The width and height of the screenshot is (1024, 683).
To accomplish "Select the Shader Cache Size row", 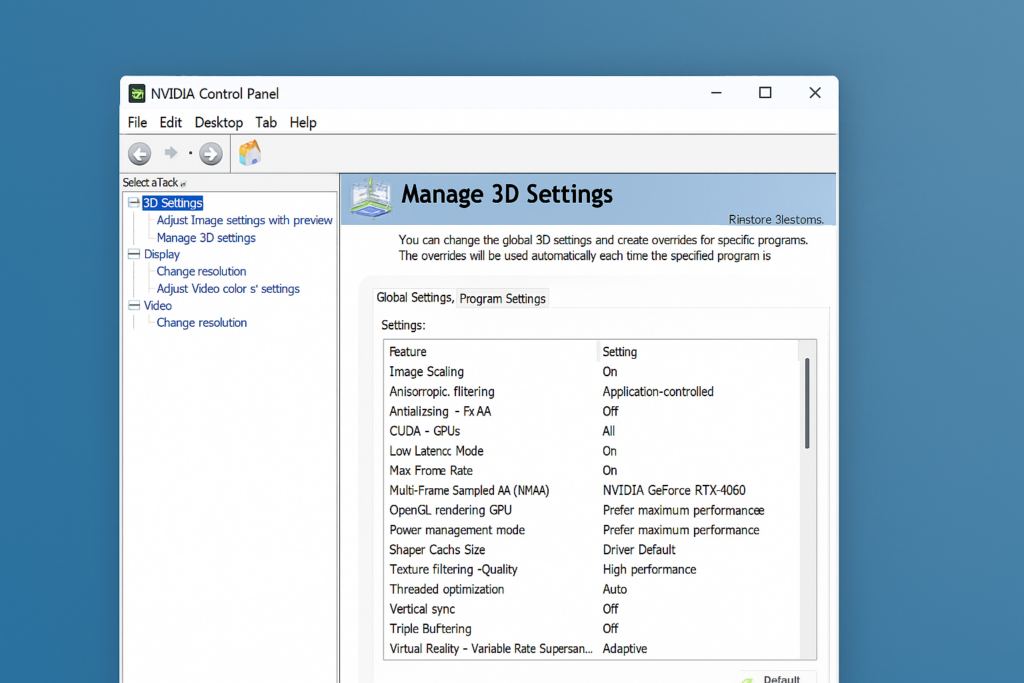I will tap(591, 549).
